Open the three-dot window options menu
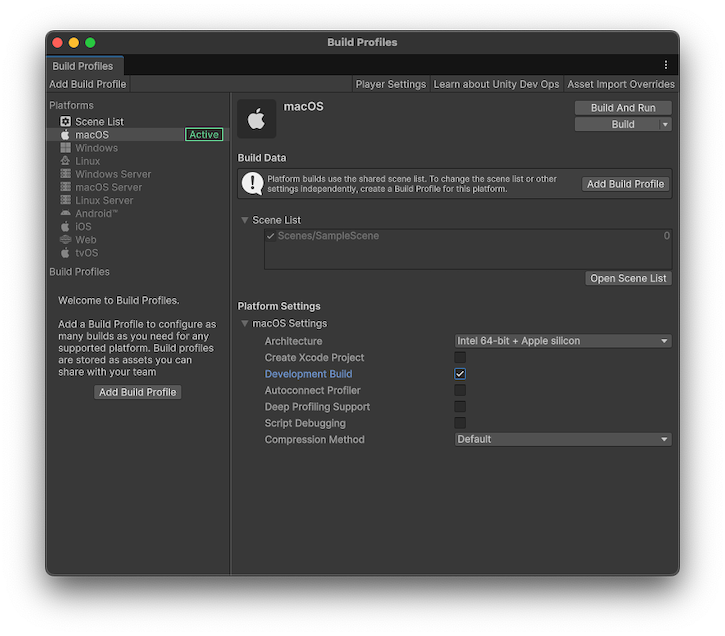Image resolution: width=725 pixels, height=636 pixels. tap(666, 65)
